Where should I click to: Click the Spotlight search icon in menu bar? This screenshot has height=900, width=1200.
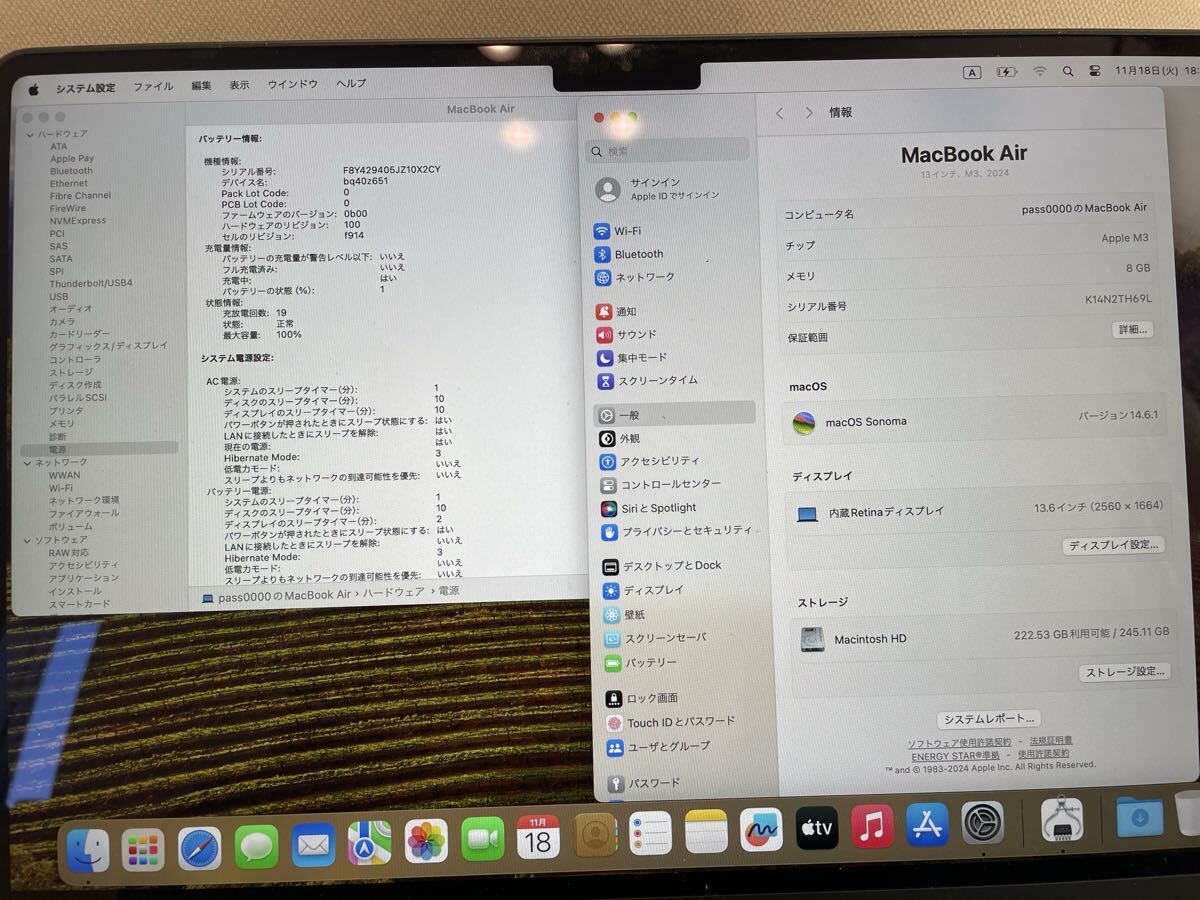pyautogui.click(x=1068, y=72)
